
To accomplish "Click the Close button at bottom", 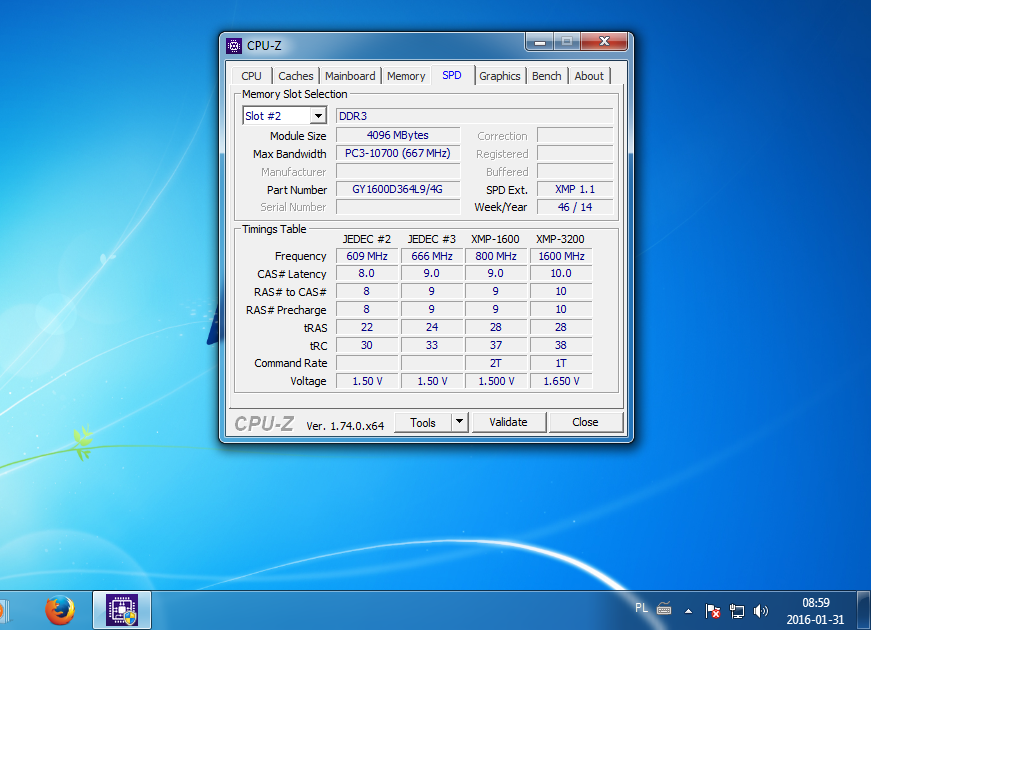I will [585, 423].
